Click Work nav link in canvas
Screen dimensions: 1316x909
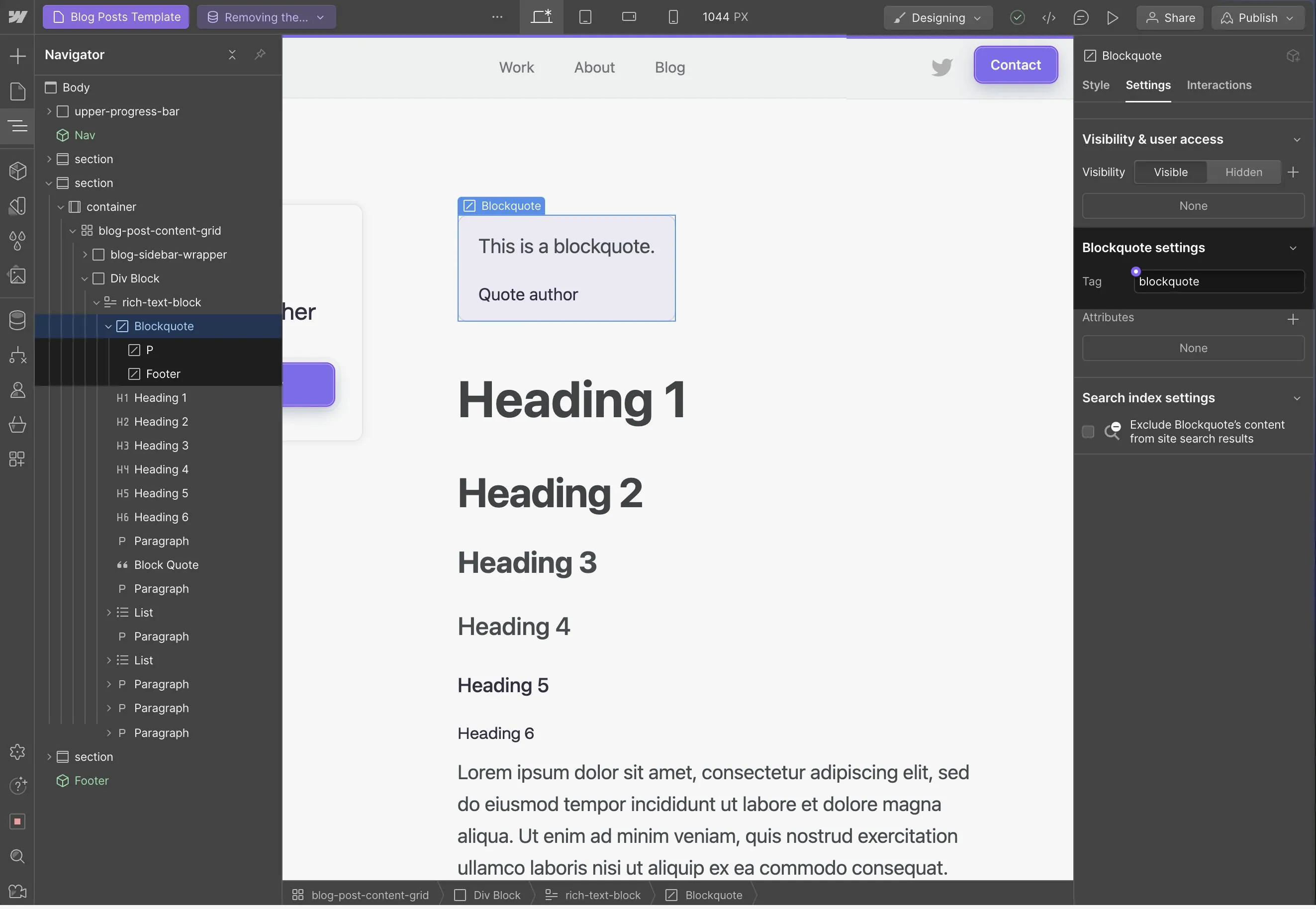(517, 68)
